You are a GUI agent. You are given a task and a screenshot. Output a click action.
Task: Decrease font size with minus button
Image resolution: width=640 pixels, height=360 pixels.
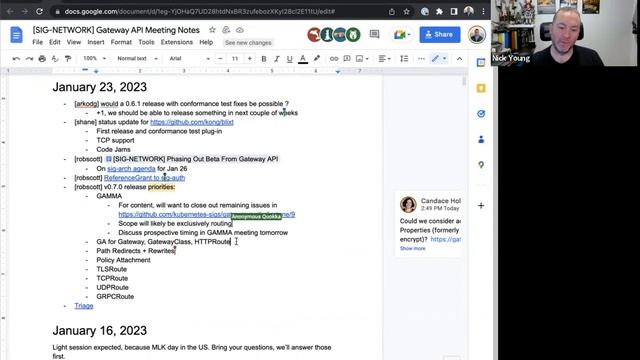tap(220, 59)
